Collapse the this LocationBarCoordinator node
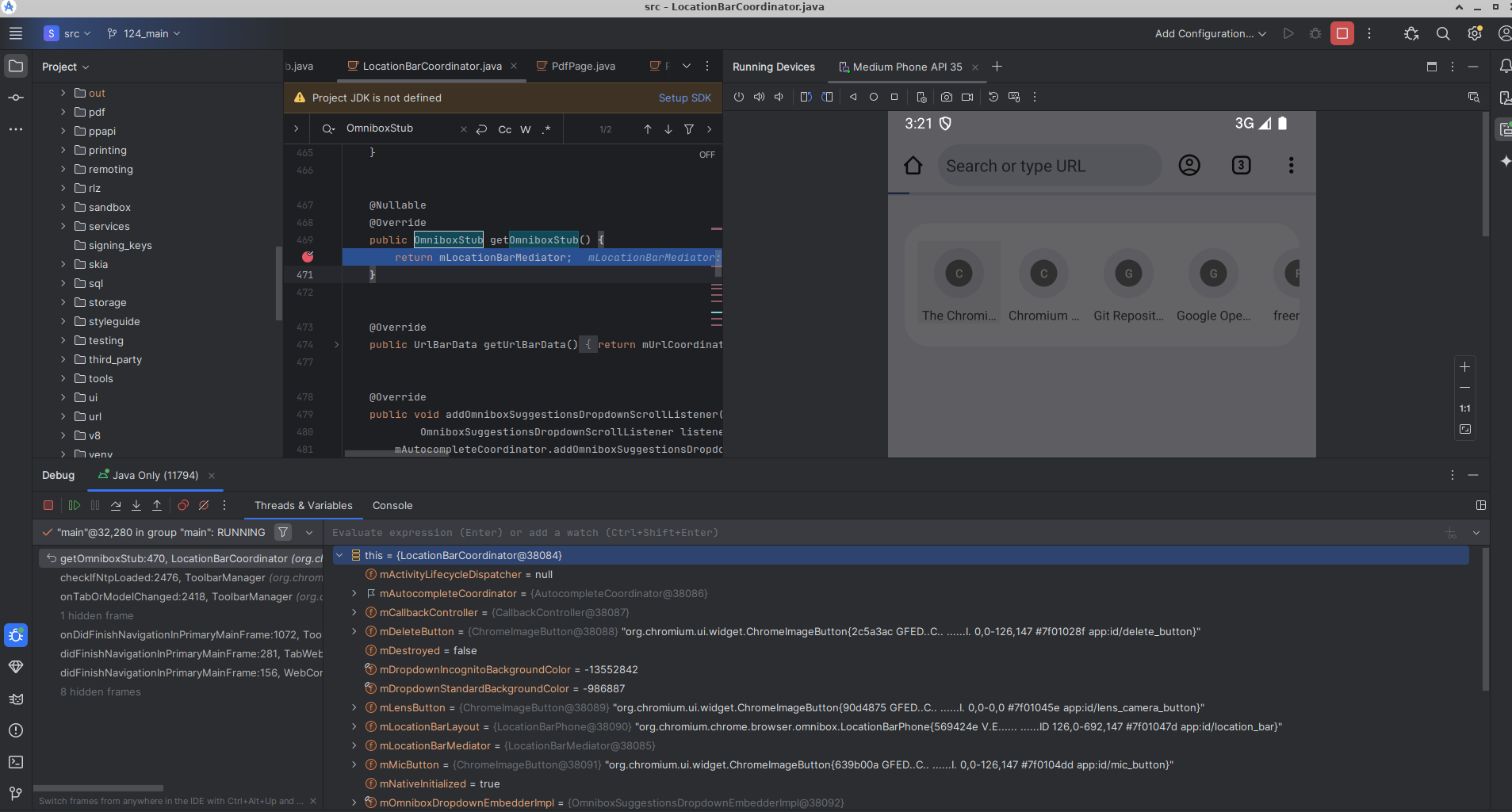 coord(340,555)
